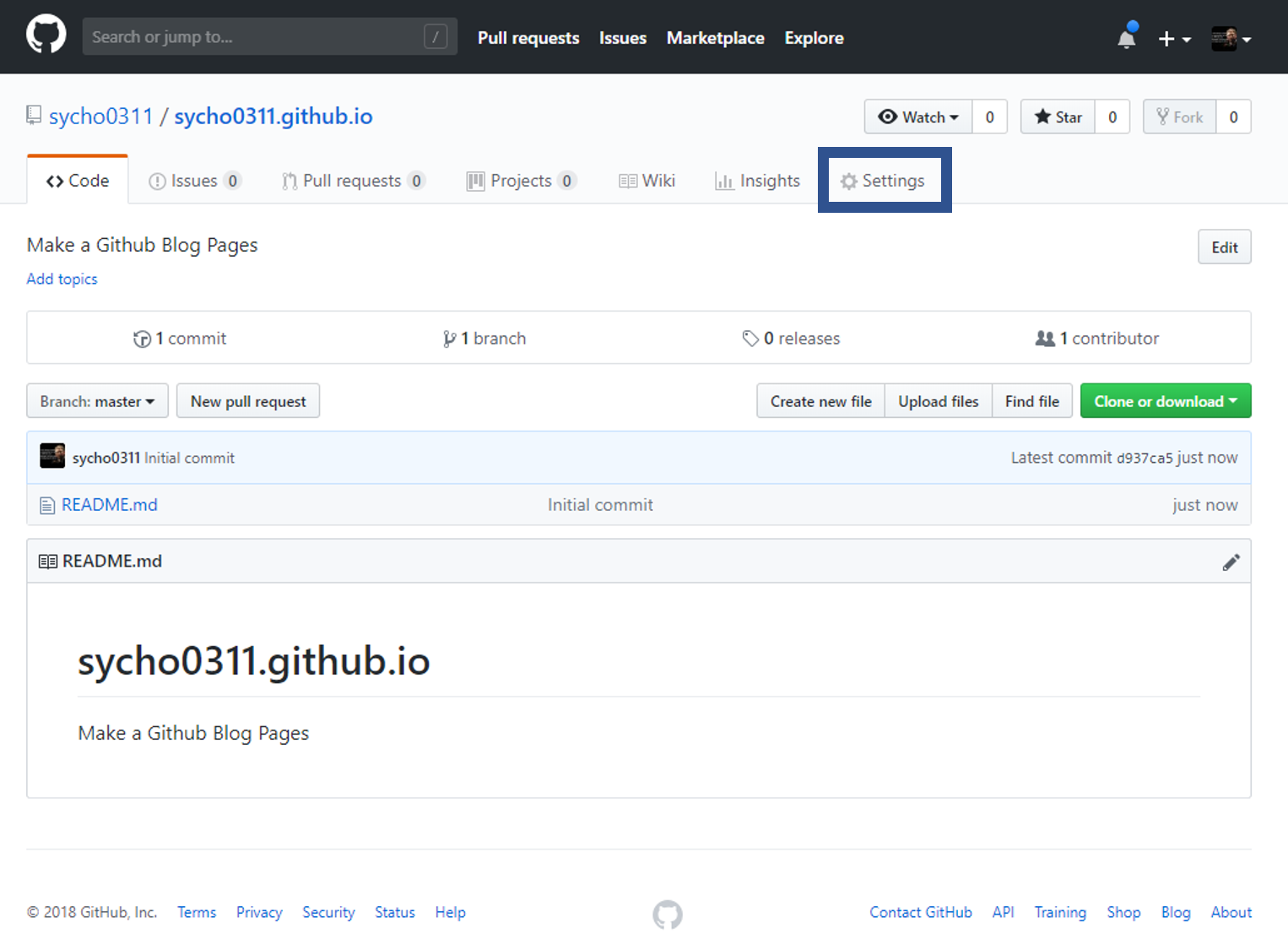The image size is (1288, 950).
Task: Open the Wiki tab
Action: pos(647,181)
